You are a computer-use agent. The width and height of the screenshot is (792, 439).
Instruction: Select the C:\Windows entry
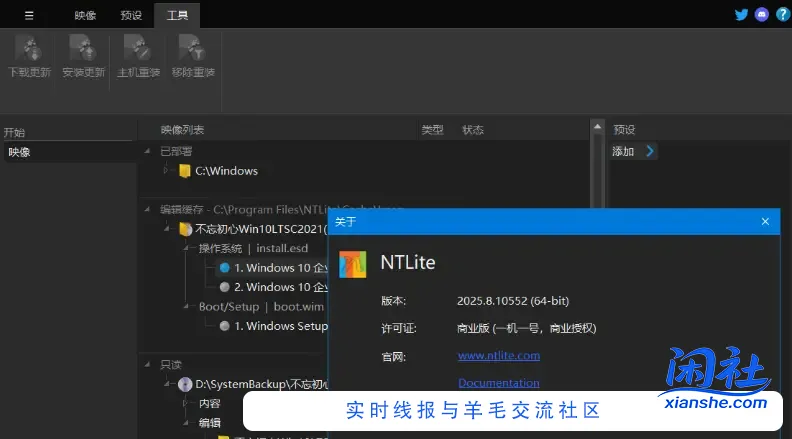226,171
